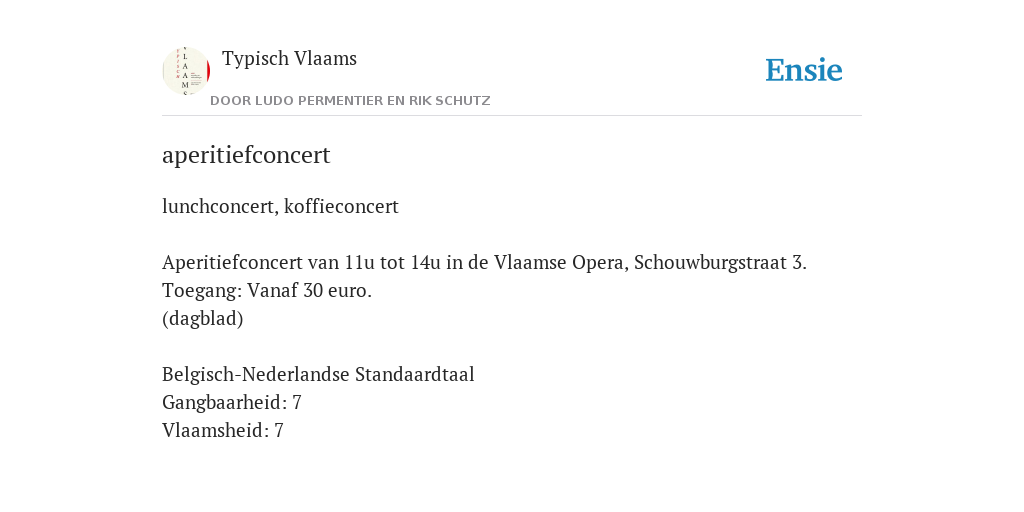Click the Toegang: Vanaf 30 euro line
Viewport: 1024px width, 512px height.
tap(267, 291)
